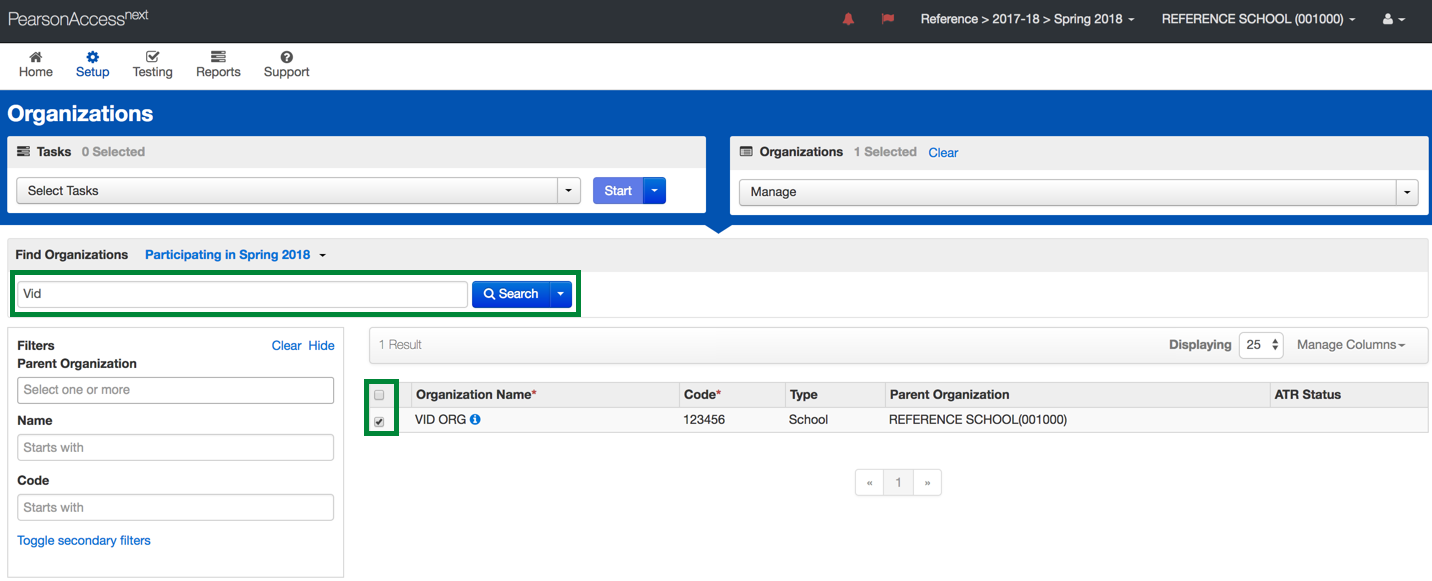Click Toggle secondary filters link
Image resolution: width=1432 pixels, height=581 pixels.
(84, 541)
